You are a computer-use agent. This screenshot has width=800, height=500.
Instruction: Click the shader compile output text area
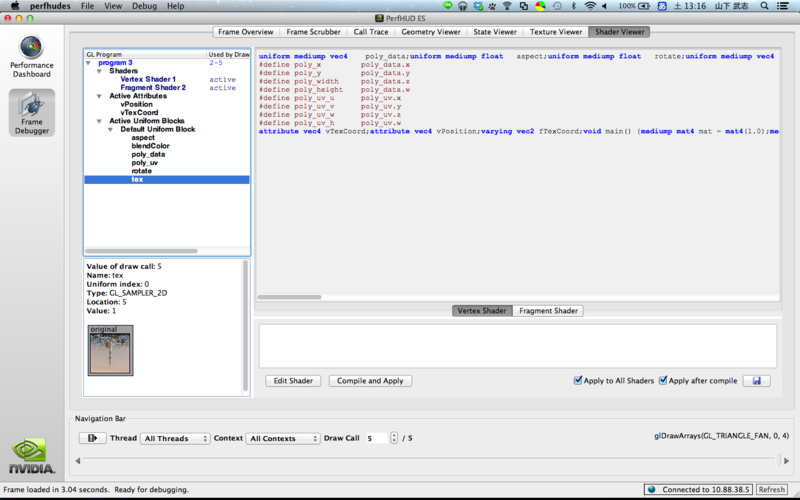click(x=518, y=346)
